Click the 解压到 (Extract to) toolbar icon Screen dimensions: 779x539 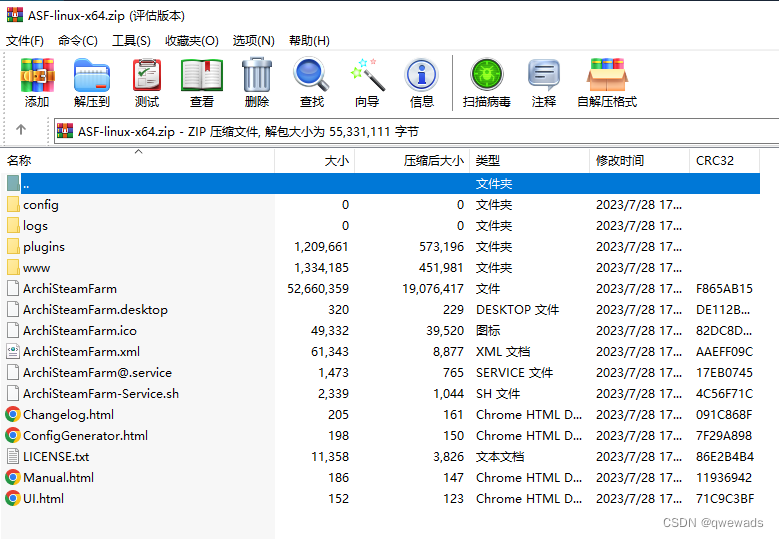91,75
